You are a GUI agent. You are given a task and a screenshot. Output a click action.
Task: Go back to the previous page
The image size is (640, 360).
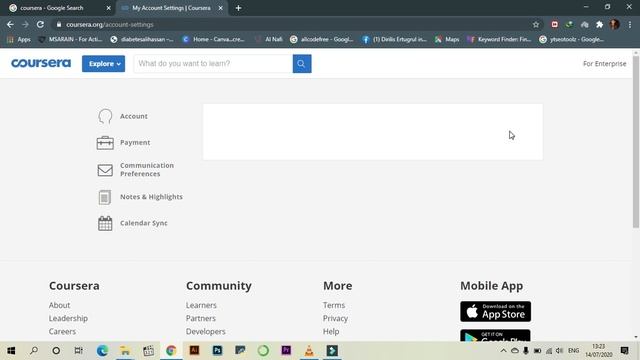click(x=10, y=24)
